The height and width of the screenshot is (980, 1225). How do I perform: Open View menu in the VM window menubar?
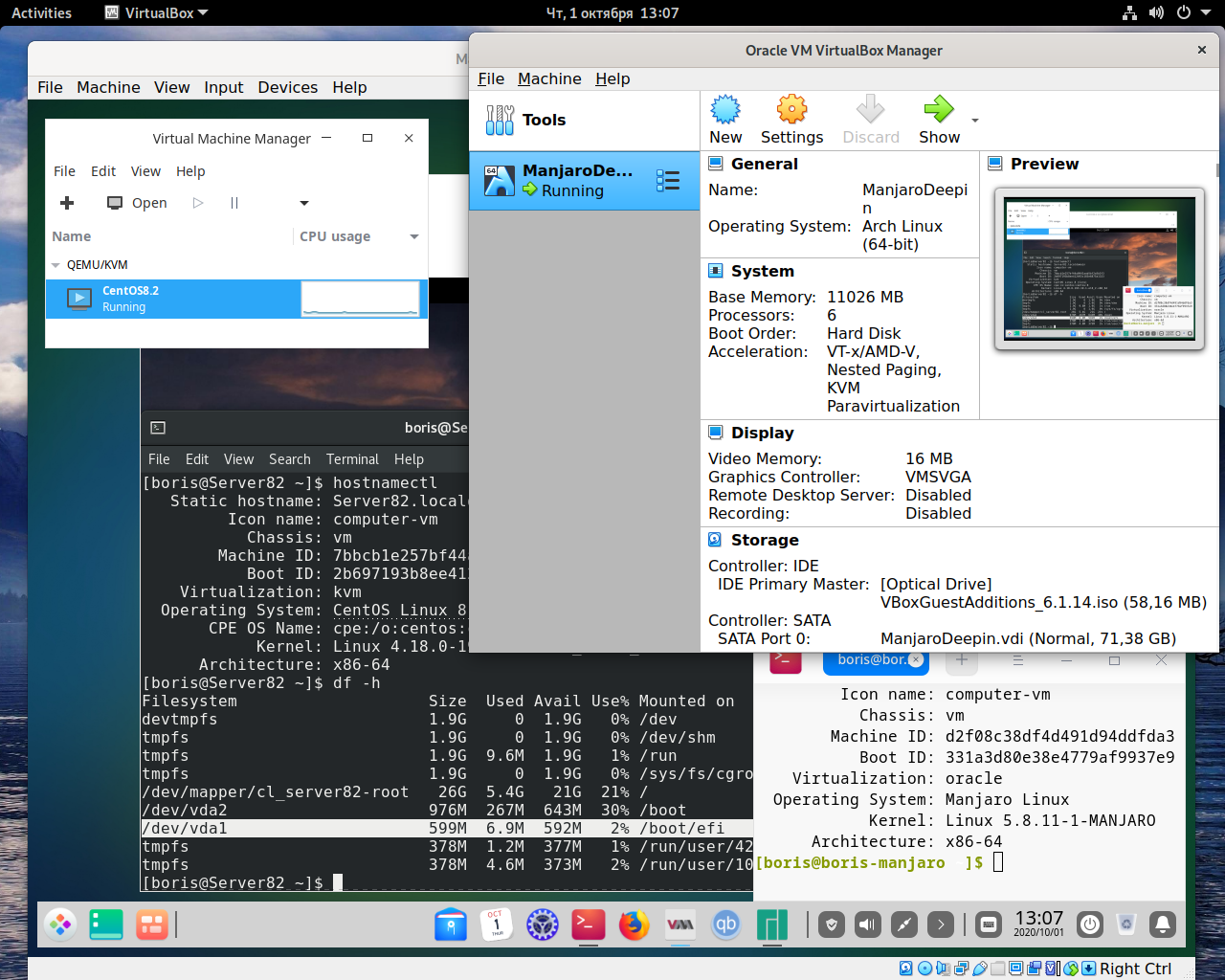pos(172,87)
